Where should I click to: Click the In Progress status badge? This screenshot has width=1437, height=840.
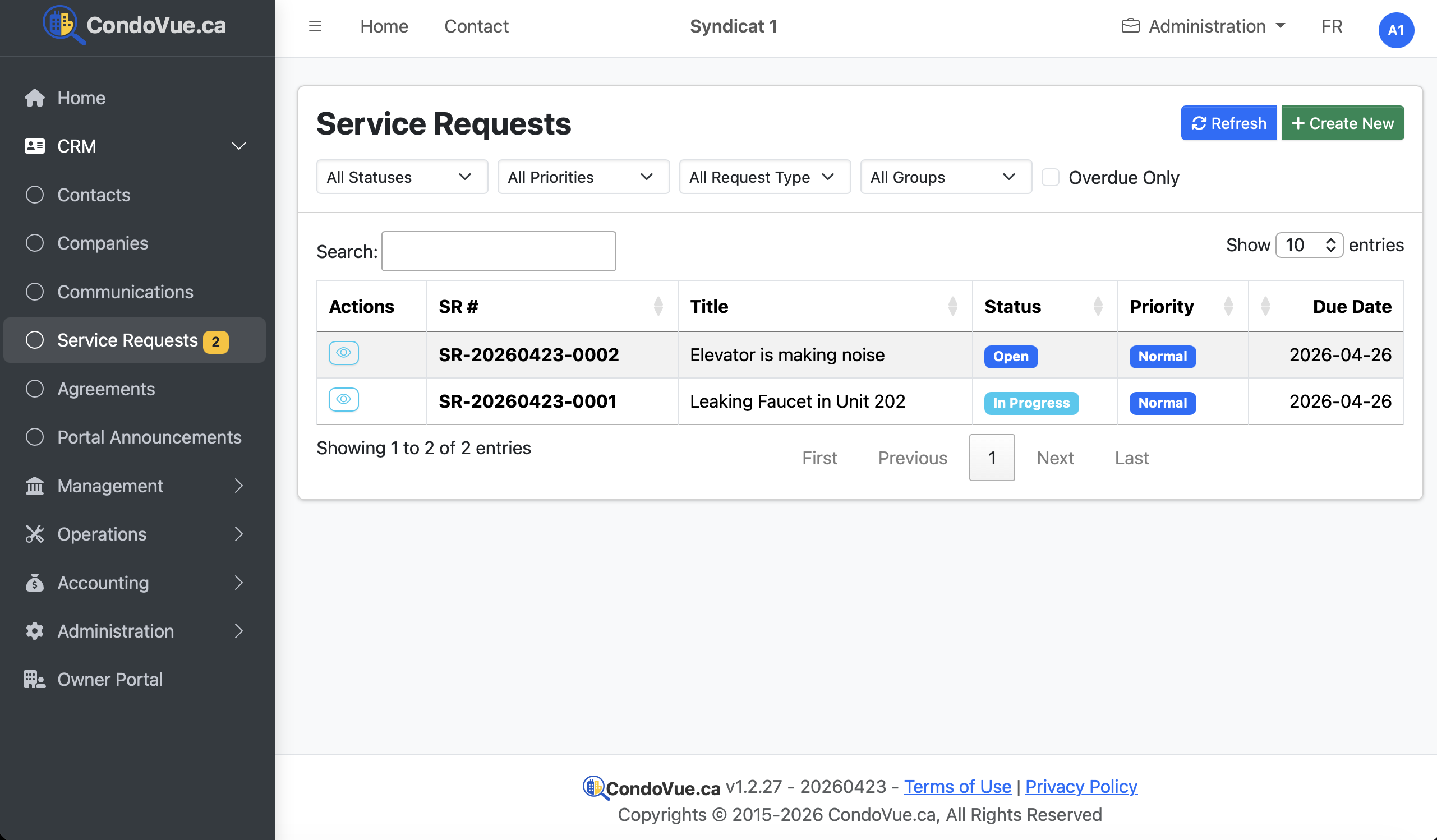click(1031, 403)
